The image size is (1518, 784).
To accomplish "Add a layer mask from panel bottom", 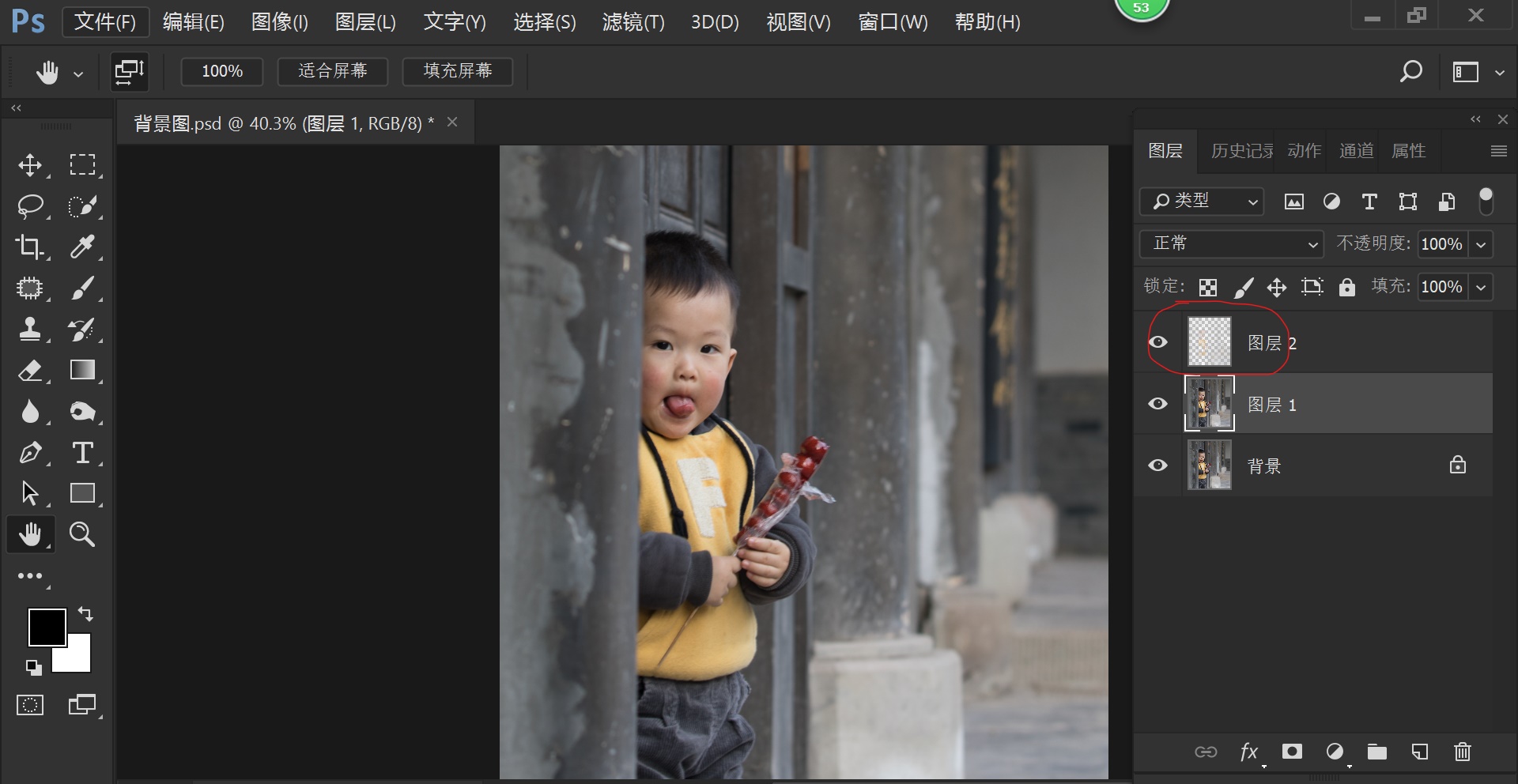I will [x=1292, y=752].
